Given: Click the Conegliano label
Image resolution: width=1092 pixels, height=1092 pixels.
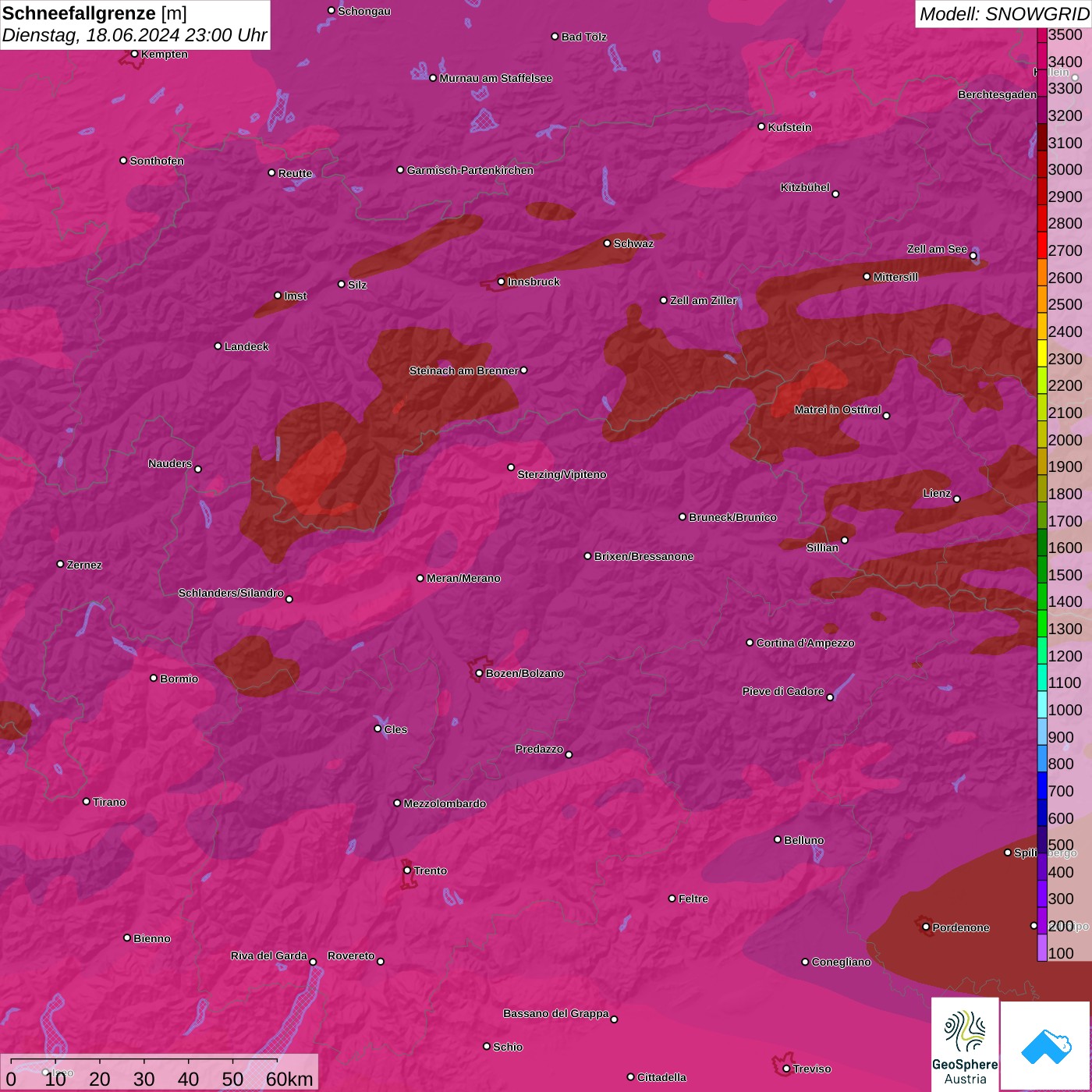Looking at the screenshot, I should click(841, 962).
